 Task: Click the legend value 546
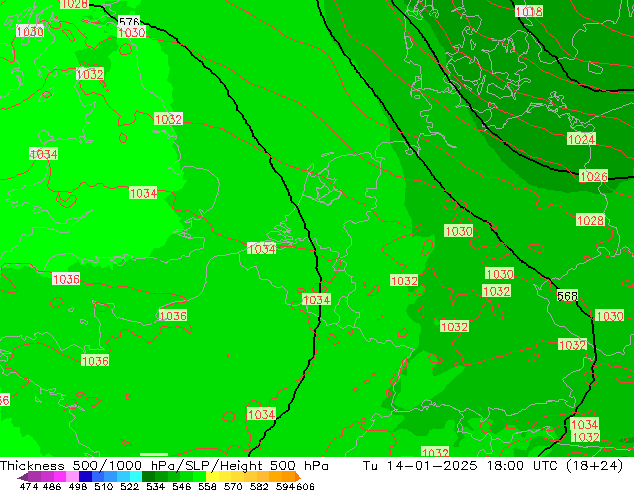(182, 486)
